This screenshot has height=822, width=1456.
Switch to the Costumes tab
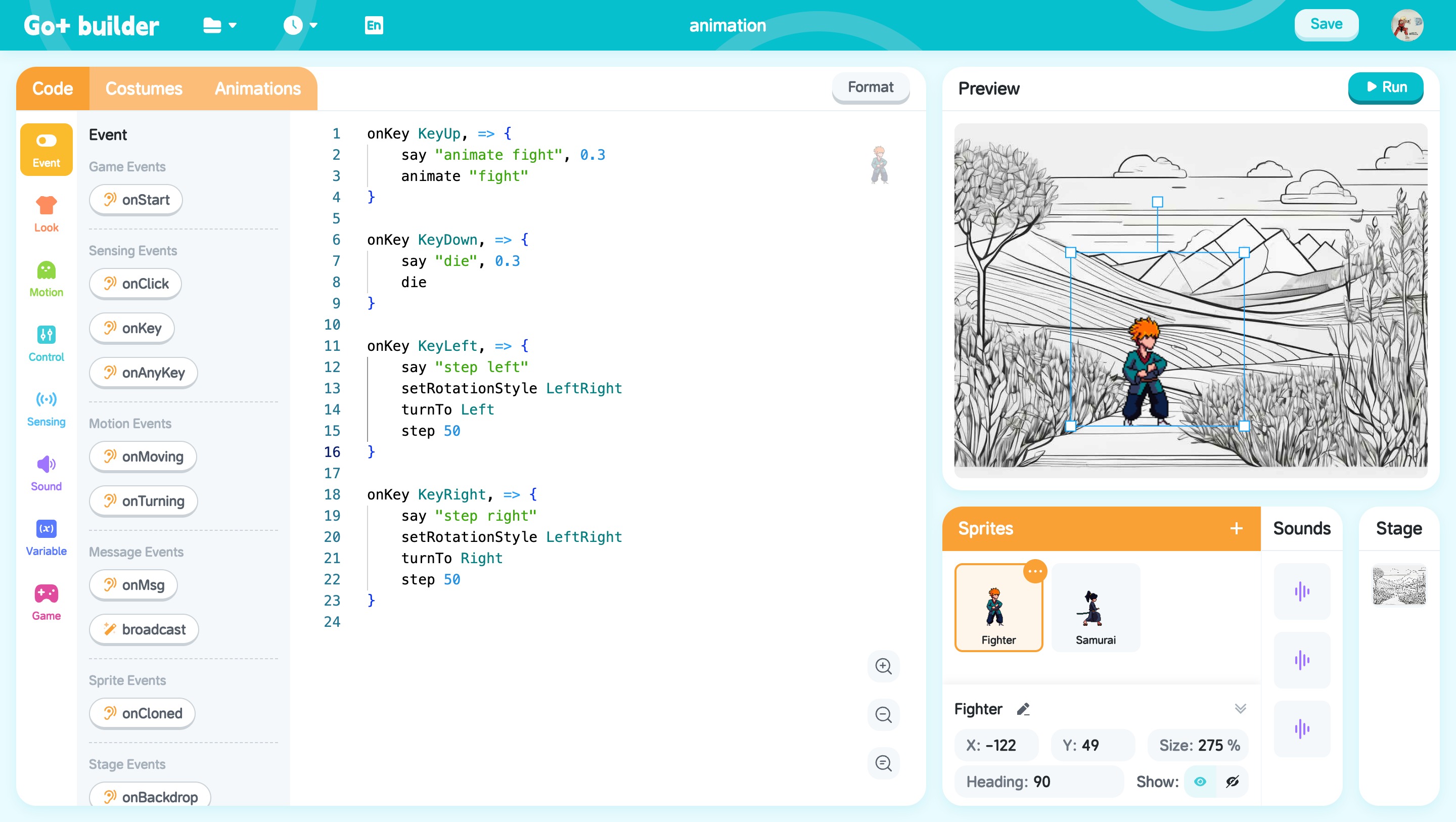pos(143,88)
